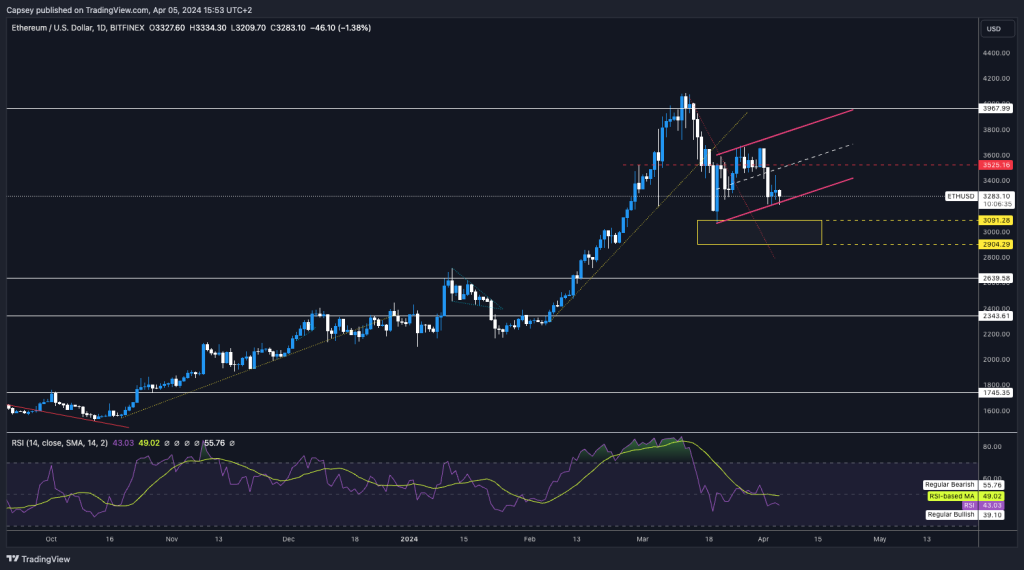Viewport: 1024px width, 570px height.
Task: Click the Dec date label on time axis
Action: (x=288, y=539)
